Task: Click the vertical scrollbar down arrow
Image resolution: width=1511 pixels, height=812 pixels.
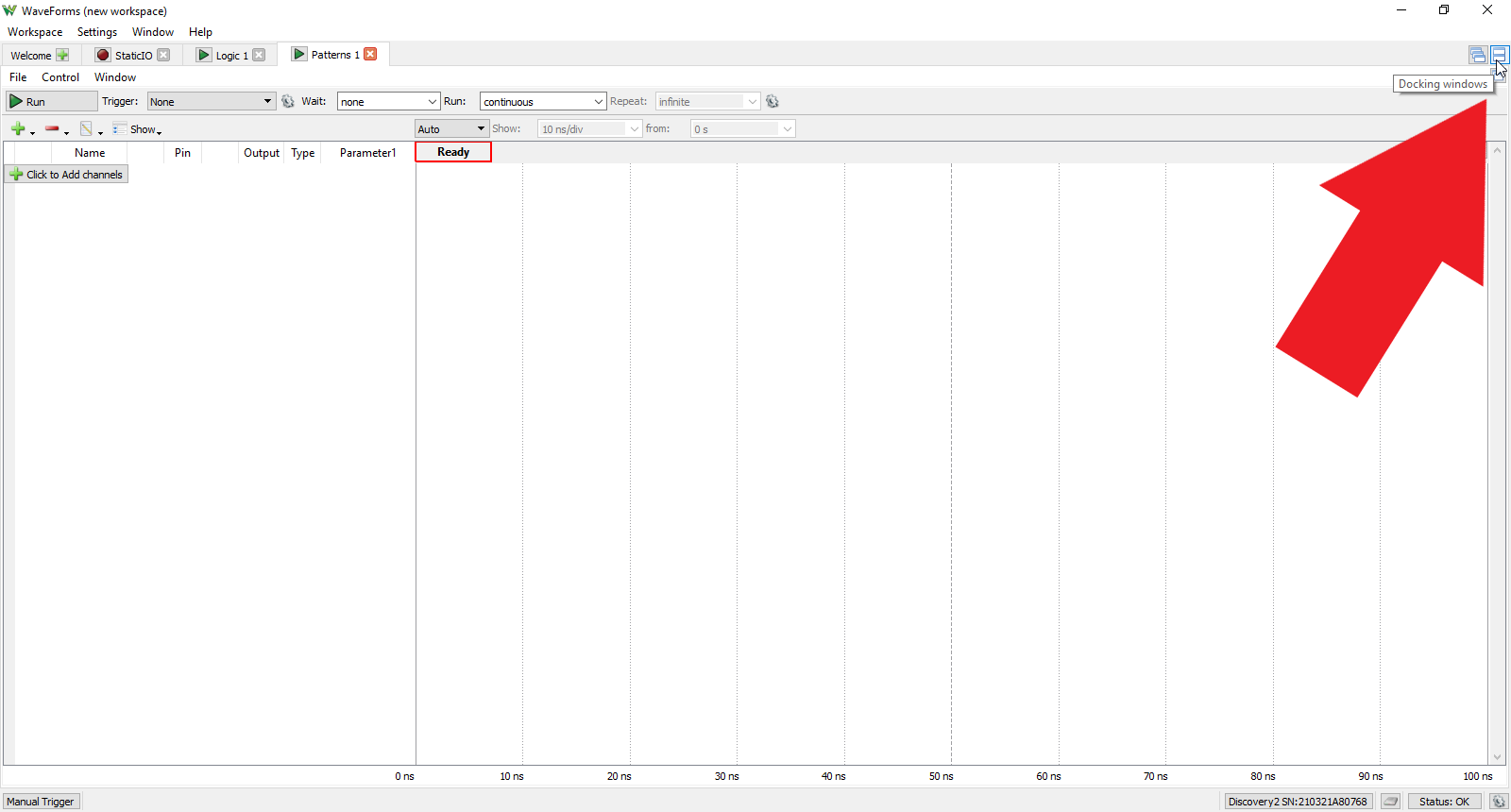Action: (x=1497, y=757)
